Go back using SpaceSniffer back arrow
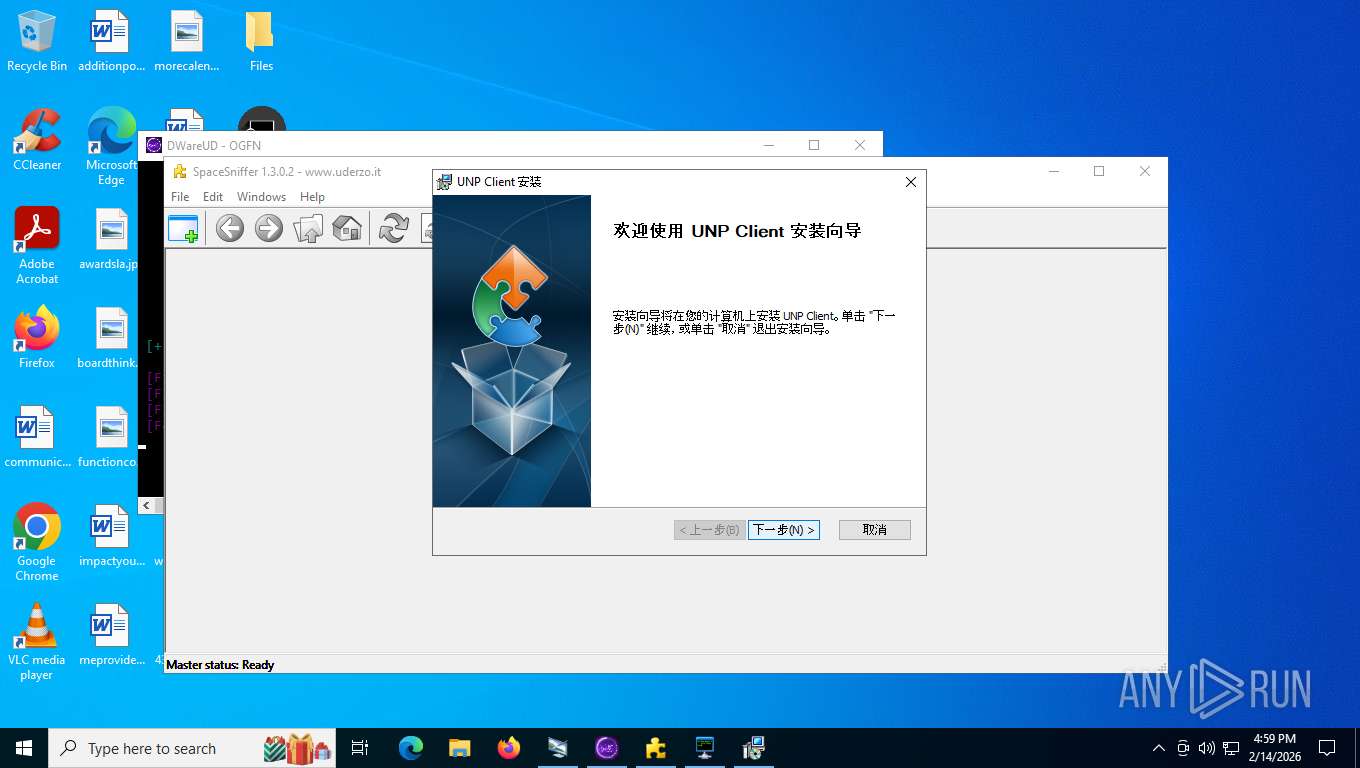Viewport: 1360px width, 768px height. click(x=230, y=228)
